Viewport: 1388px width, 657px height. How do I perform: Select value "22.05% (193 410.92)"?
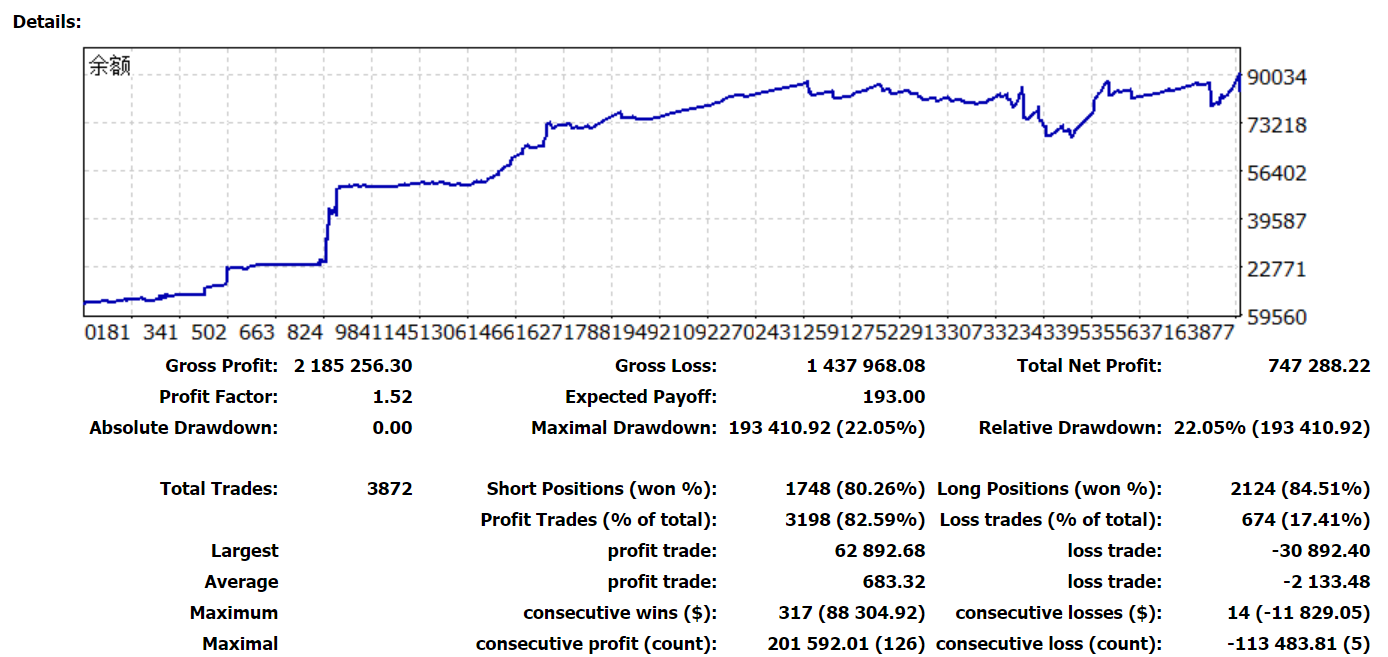coord(1272,428)
